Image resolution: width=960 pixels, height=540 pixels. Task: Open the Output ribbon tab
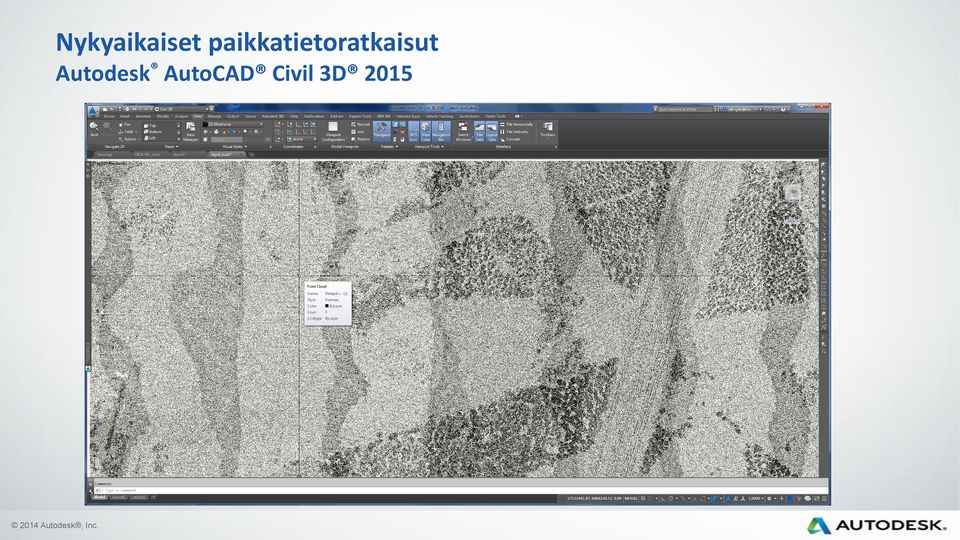click(233, 116)
